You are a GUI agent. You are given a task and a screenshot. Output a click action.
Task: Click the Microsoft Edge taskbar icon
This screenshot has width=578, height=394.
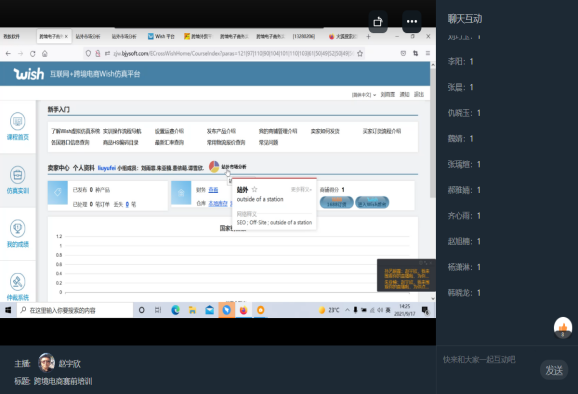pyautogui.click(x=175, y=310)
